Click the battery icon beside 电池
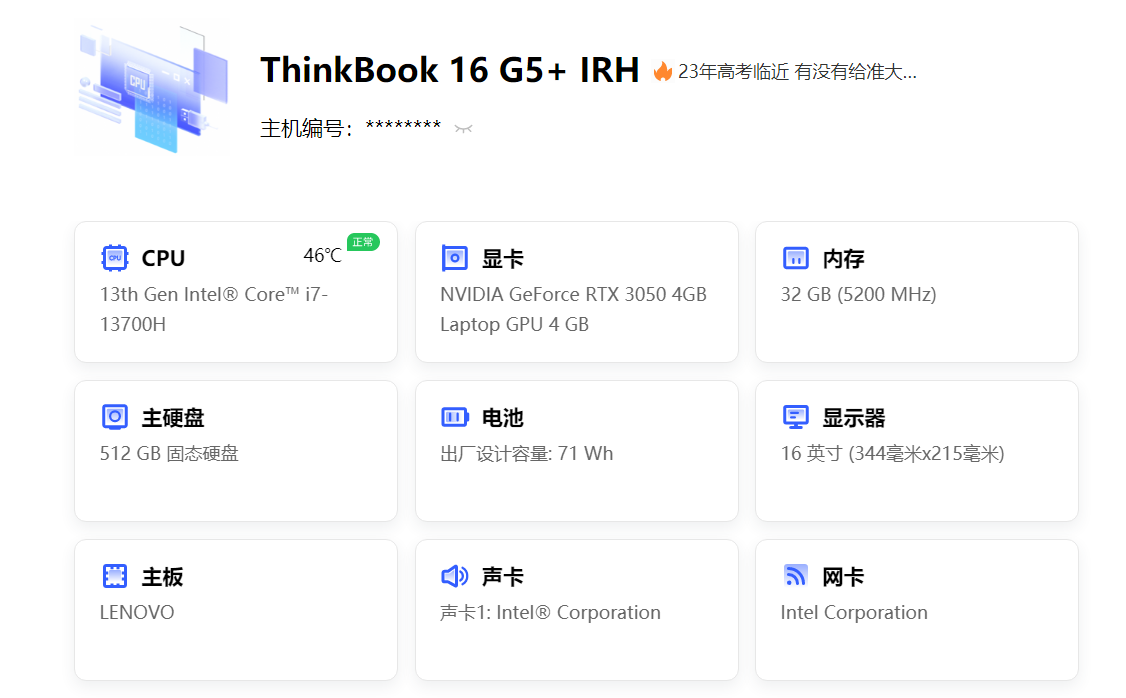 click(x=455, y=417)
